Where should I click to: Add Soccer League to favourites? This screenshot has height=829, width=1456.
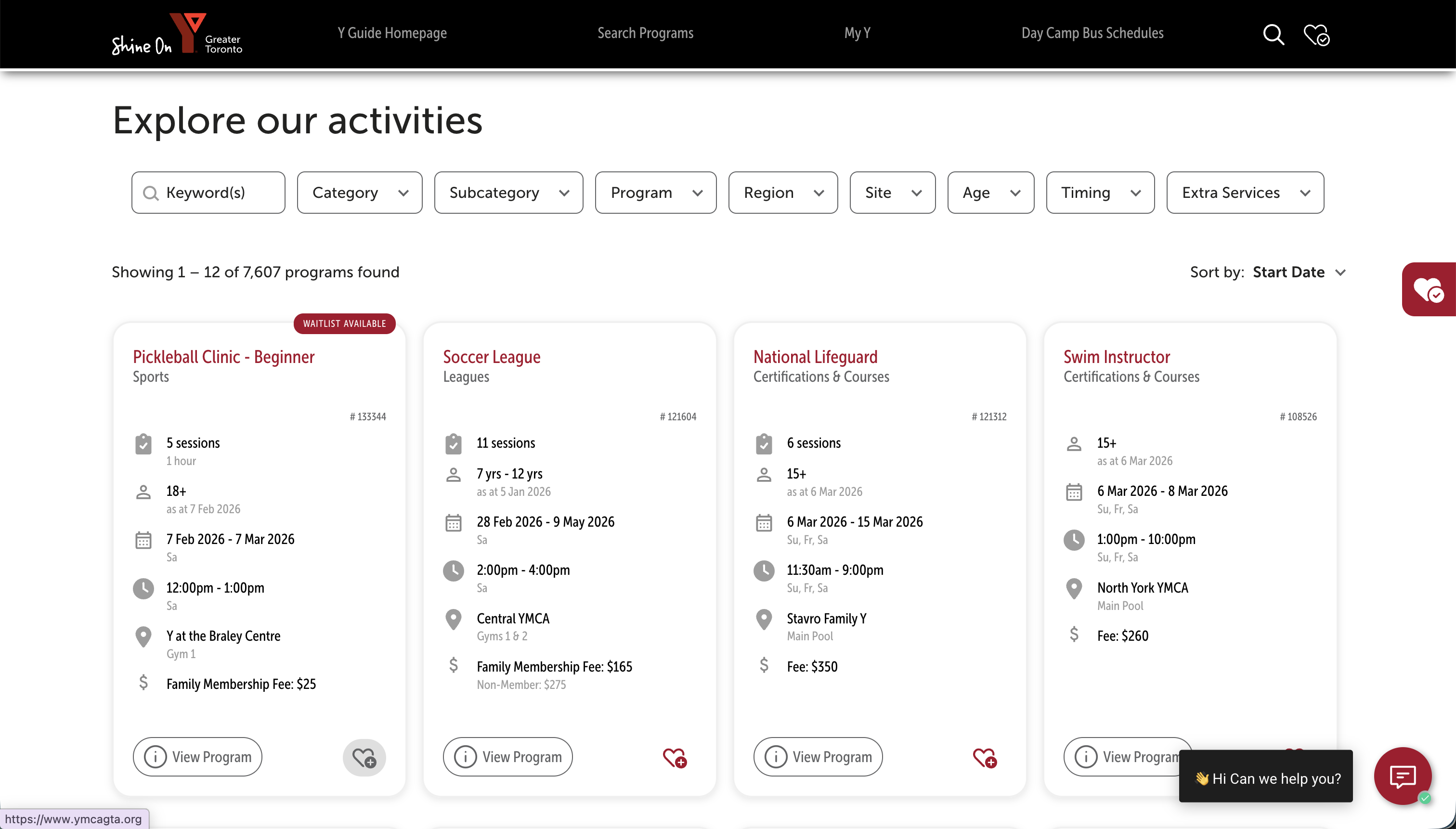(675, 758)
